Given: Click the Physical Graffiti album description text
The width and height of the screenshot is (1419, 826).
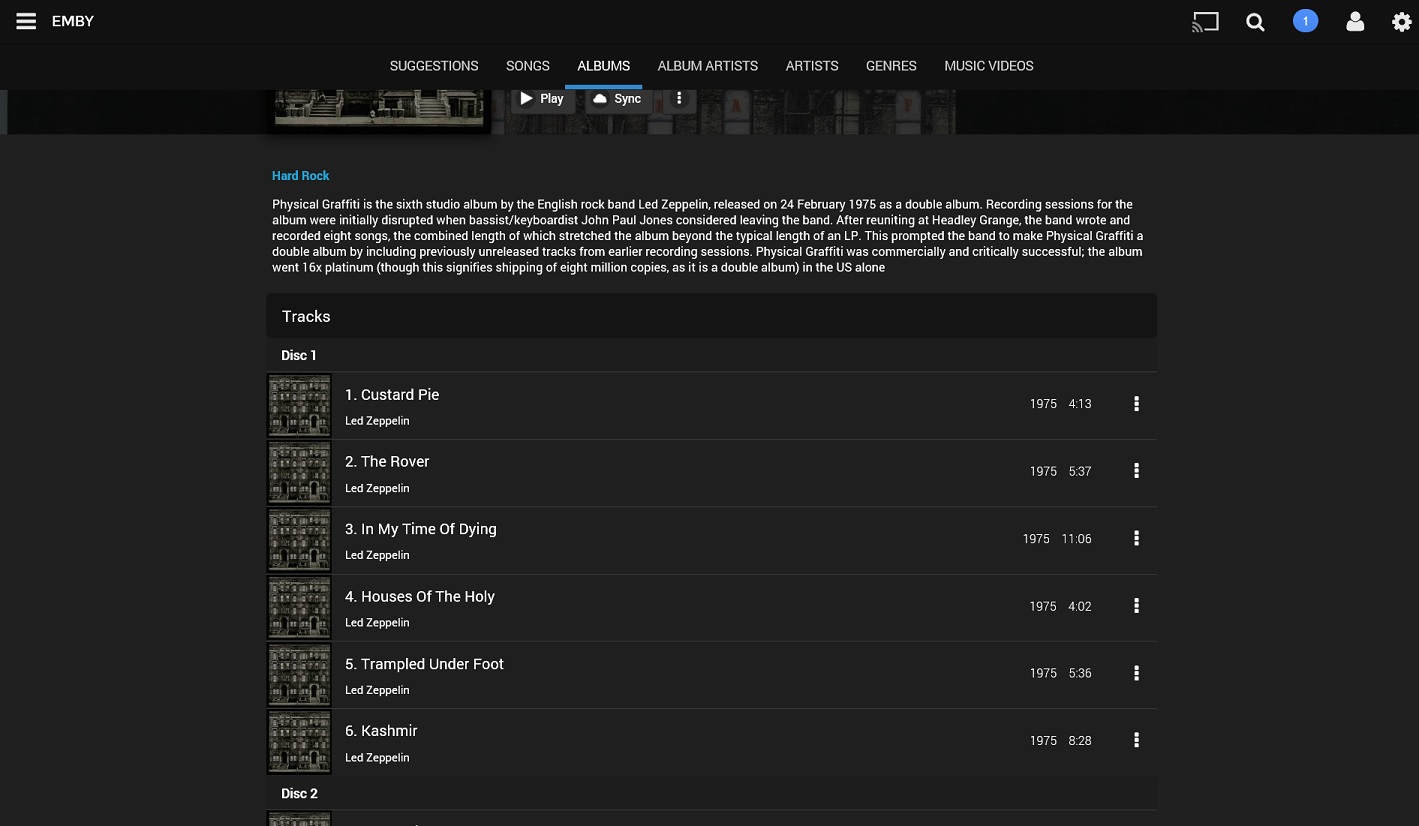Looking at the screenshot, I should [x=708, y=236].
